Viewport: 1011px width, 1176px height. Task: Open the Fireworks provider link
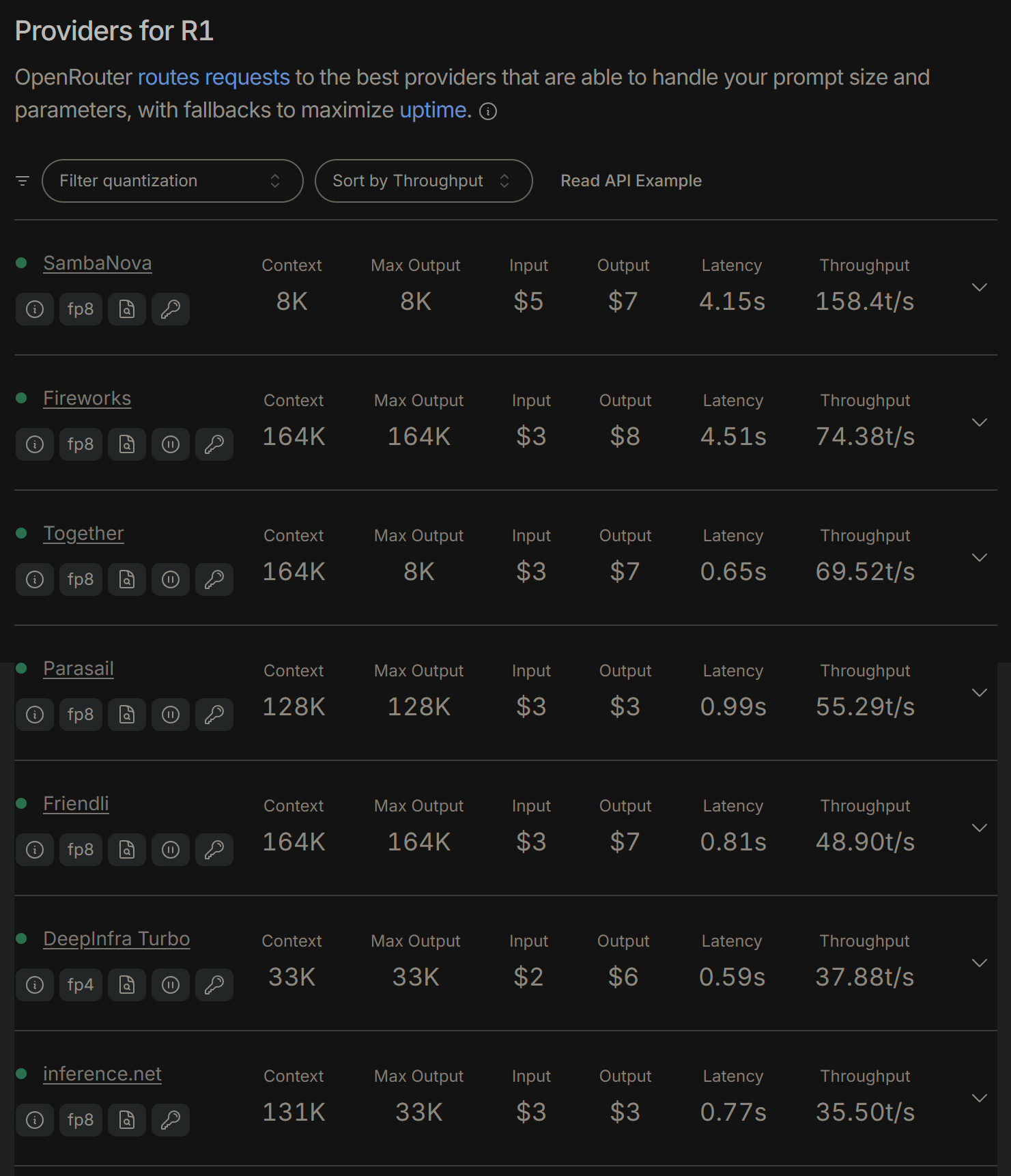point(87,399)
